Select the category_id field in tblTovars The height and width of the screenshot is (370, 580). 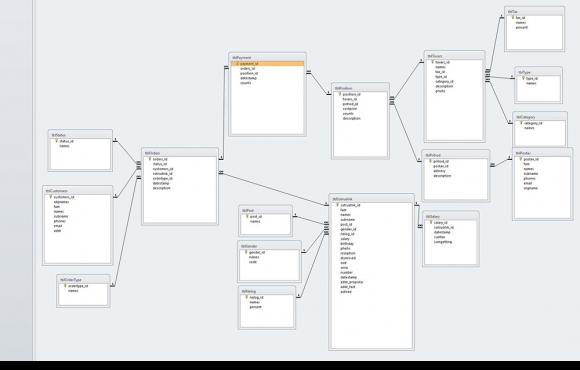click(x=444, y=81)
